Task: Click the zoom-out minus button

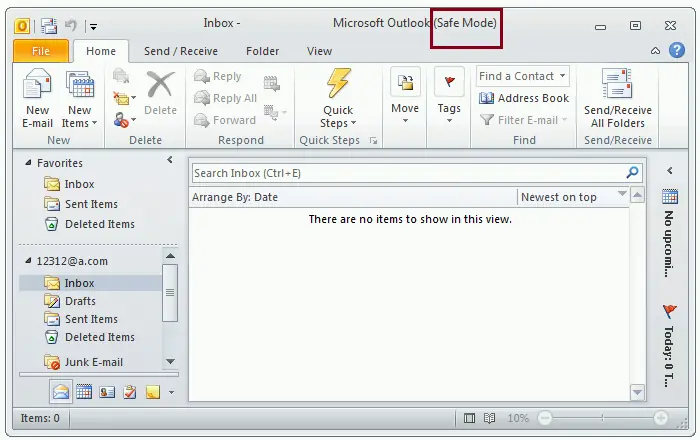Action: click(x=545, y=418)
